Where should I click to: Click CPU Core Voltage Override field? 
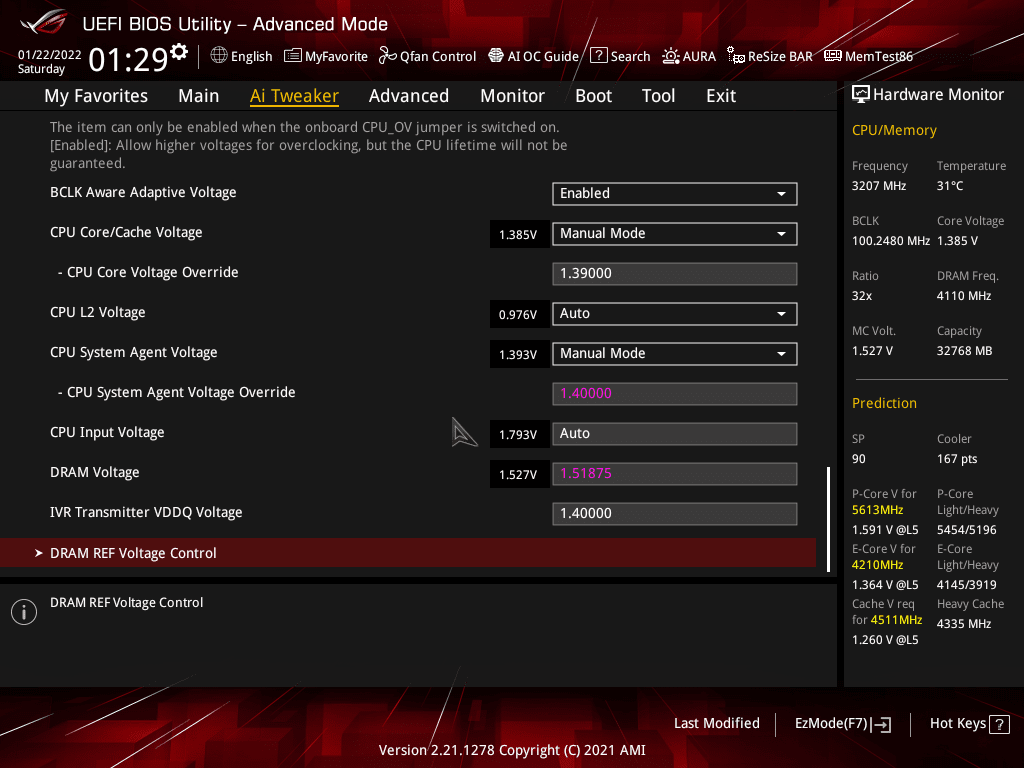pos(675,274)
